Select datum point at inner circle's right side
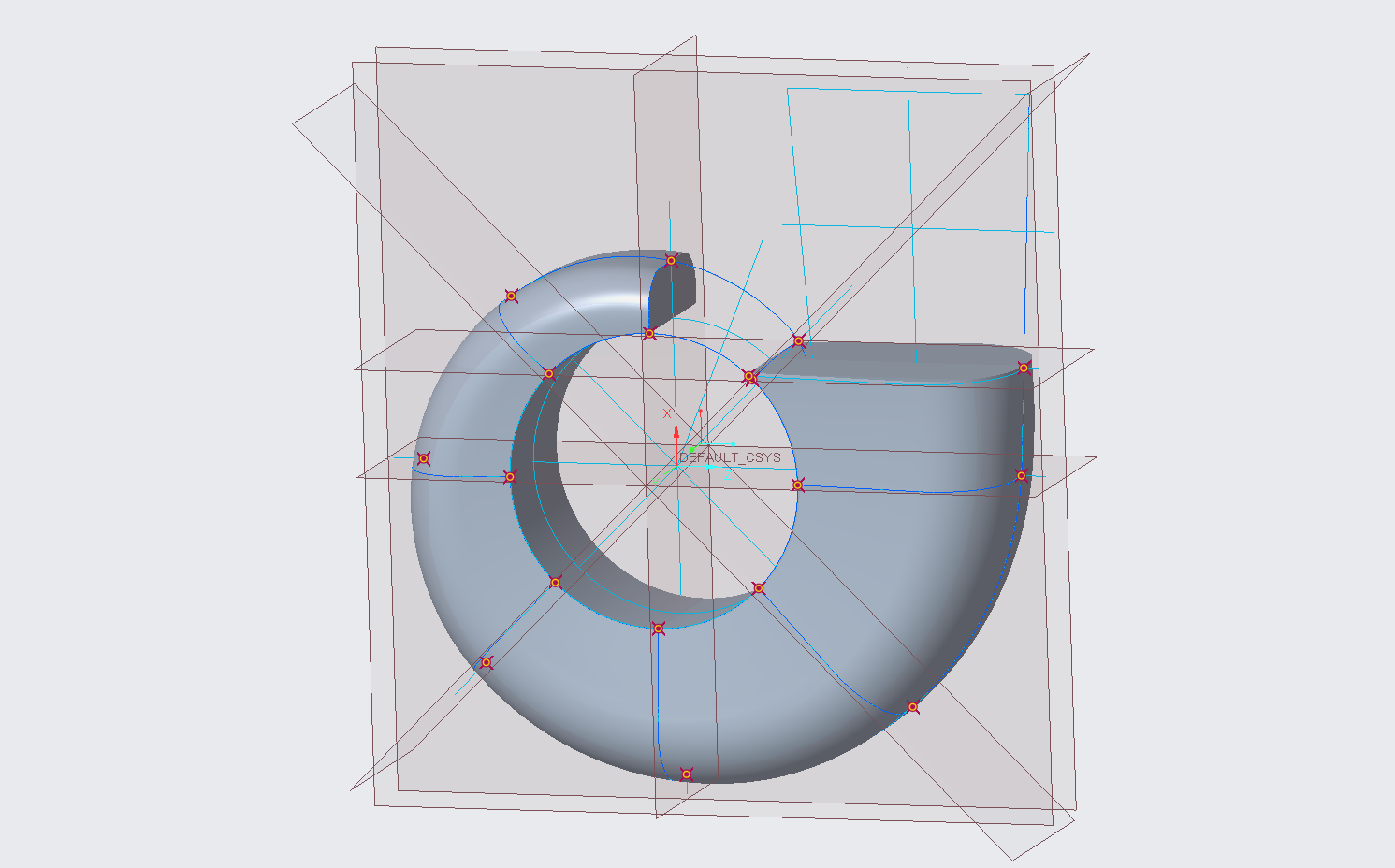 797,485
